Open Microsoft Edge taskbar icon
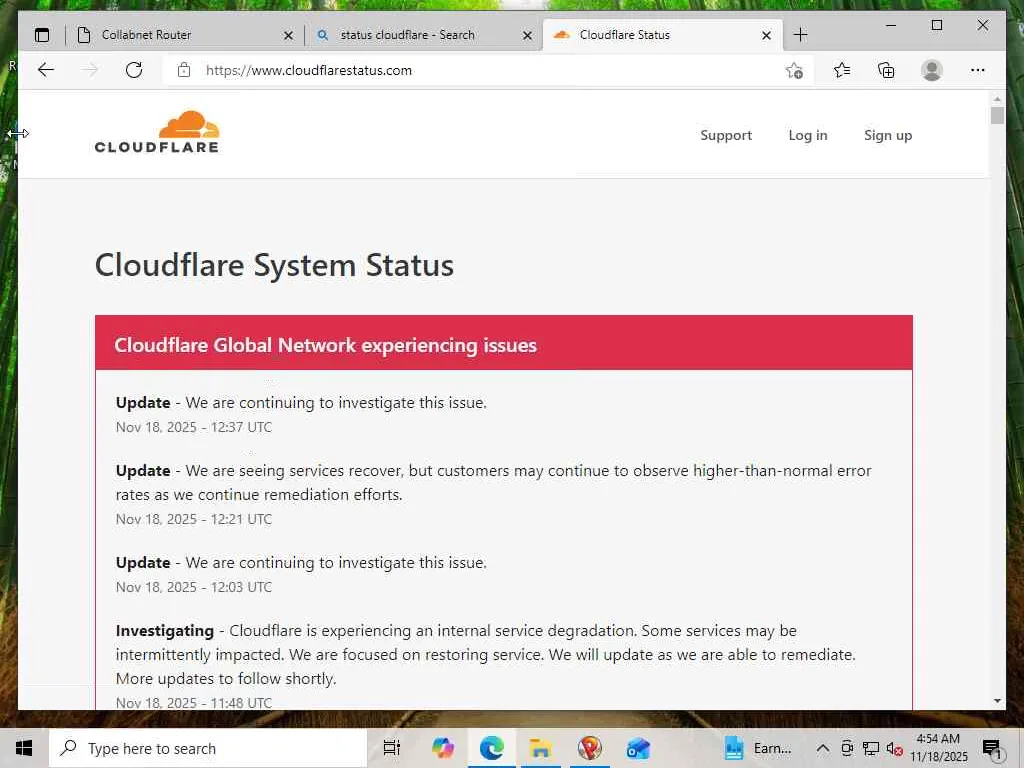Viewport: 1024px width, 768px height. (x=492, y=748)
